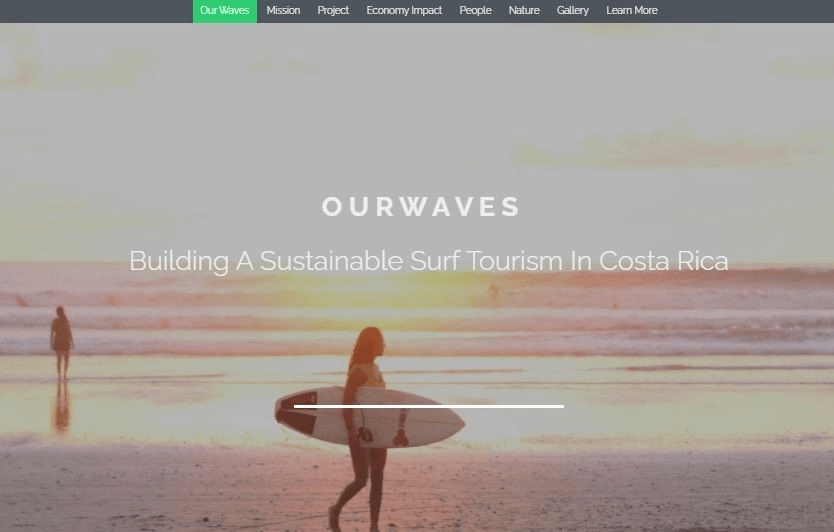This screenshot has width=834, height=532.
Task: Click the Nature menu link
Action: tap(524, 11)
